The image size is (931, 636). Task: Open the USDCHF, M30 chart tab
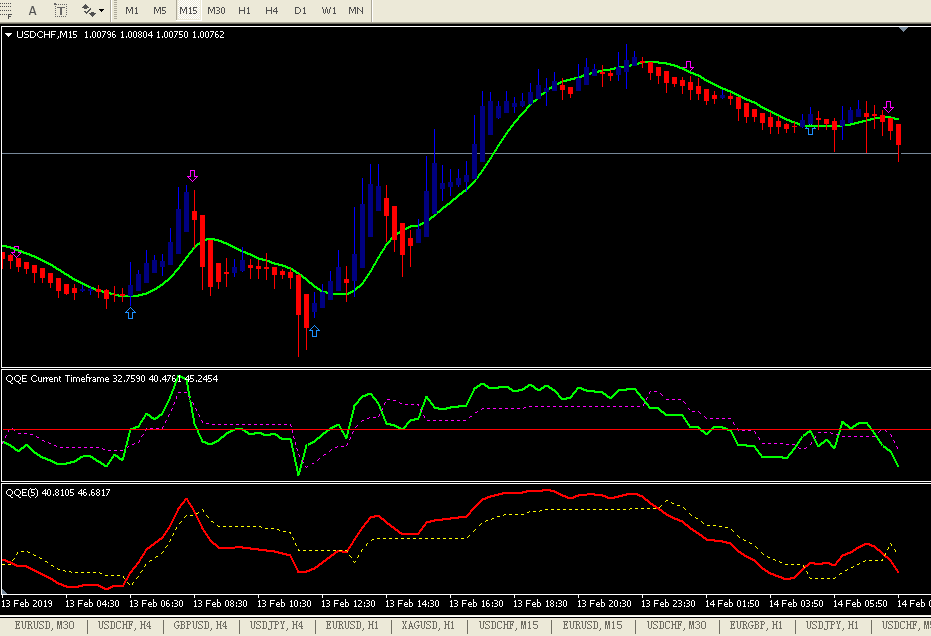676,625
